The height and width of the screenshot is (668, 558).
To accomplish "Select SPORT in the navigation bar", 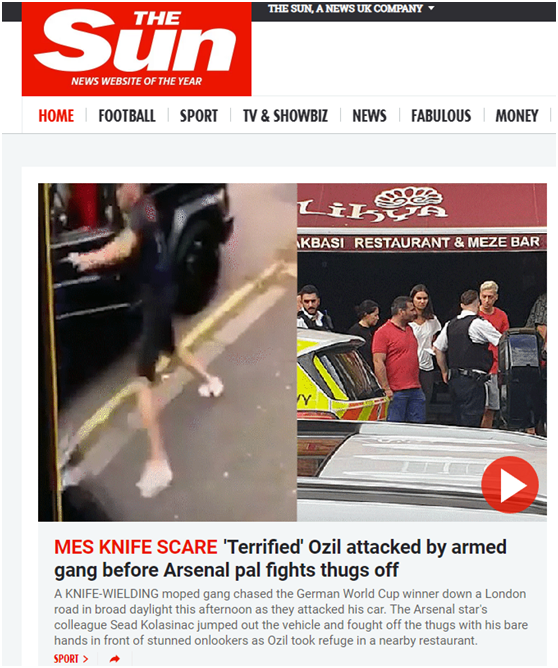I will 198,116.
